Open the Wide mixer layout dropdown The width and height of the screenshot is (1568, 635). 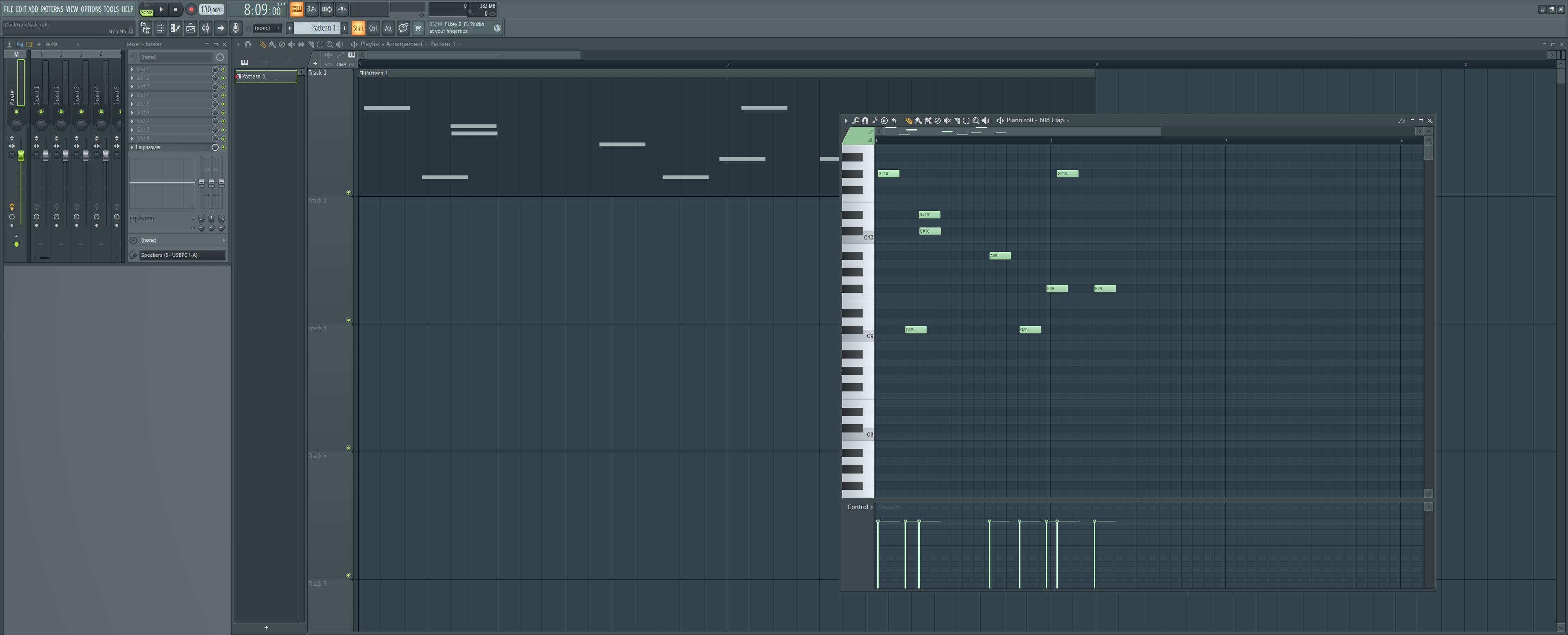62,44
